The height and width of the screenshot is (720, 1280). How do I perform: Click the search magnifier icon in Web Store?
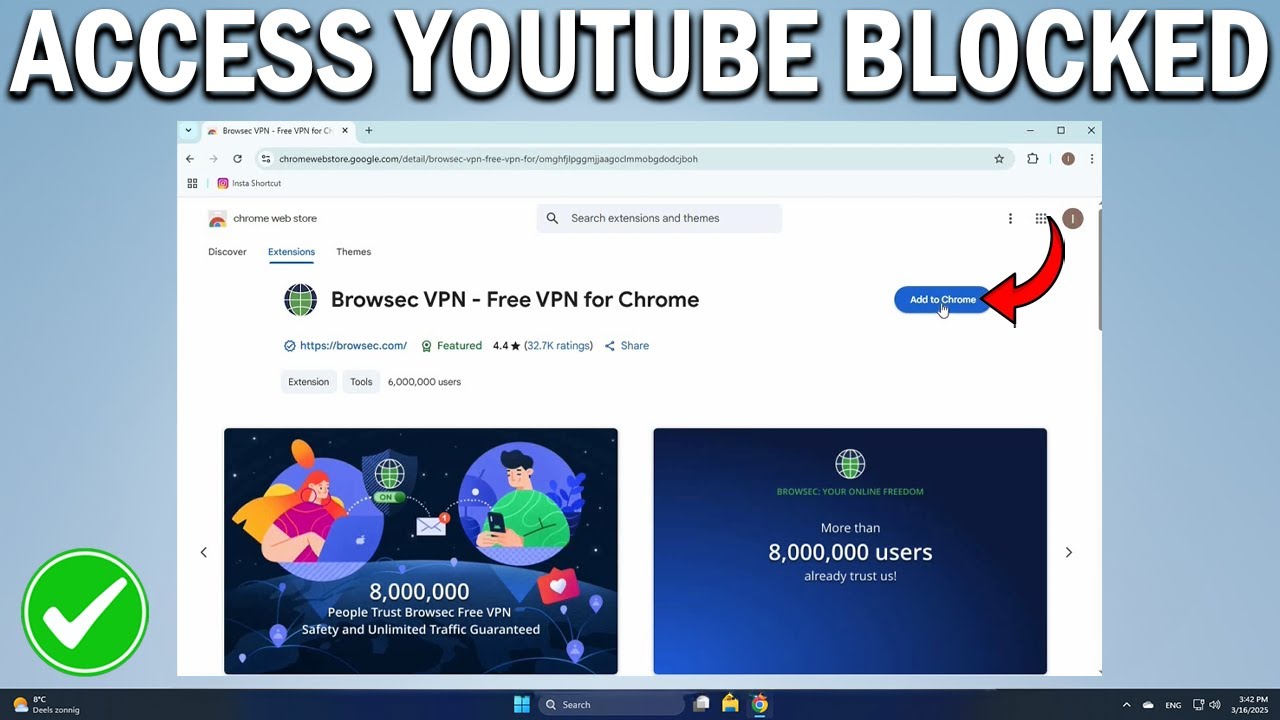(552, 218)
